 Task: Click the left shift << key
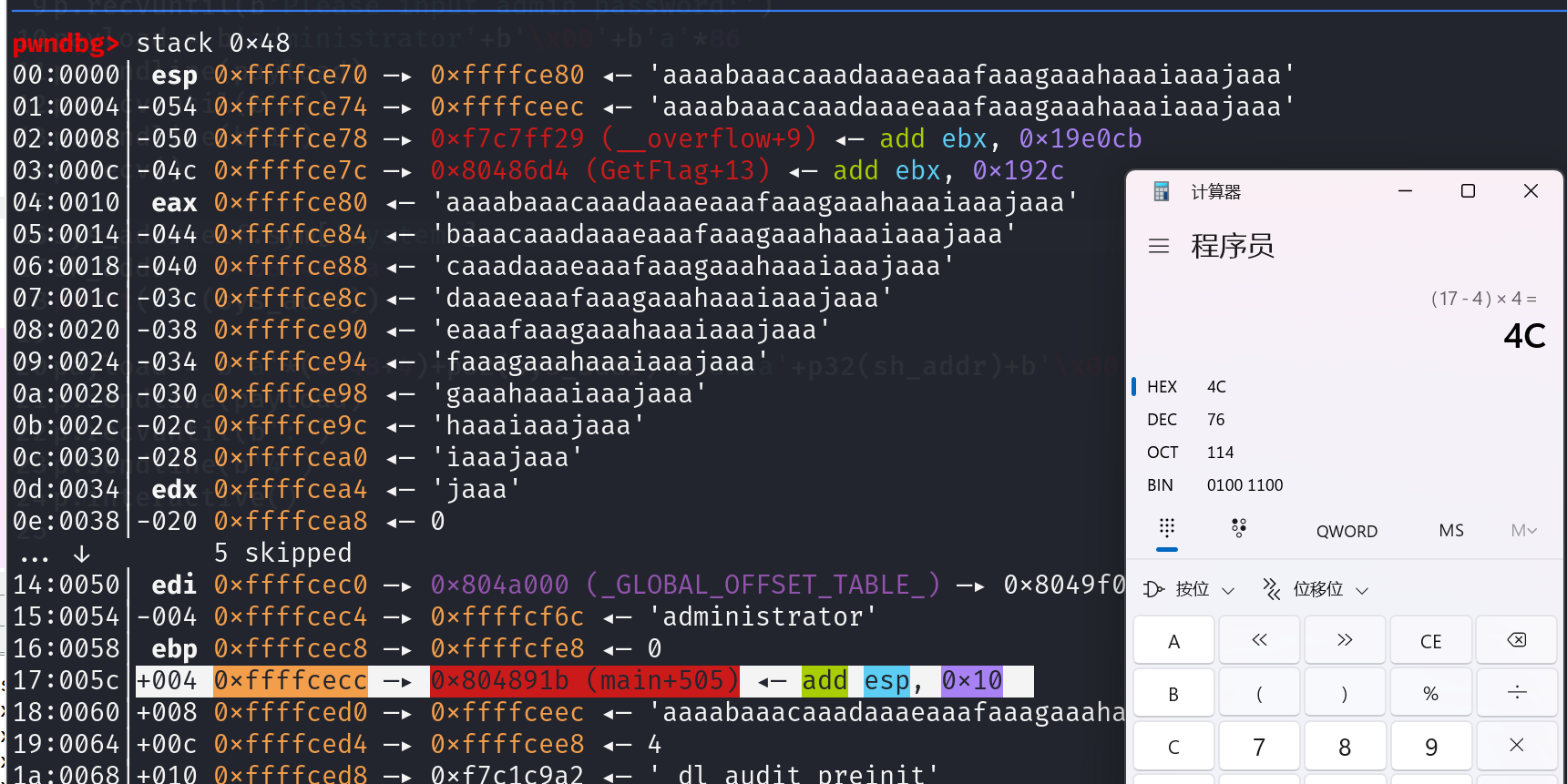point(1260,640)
